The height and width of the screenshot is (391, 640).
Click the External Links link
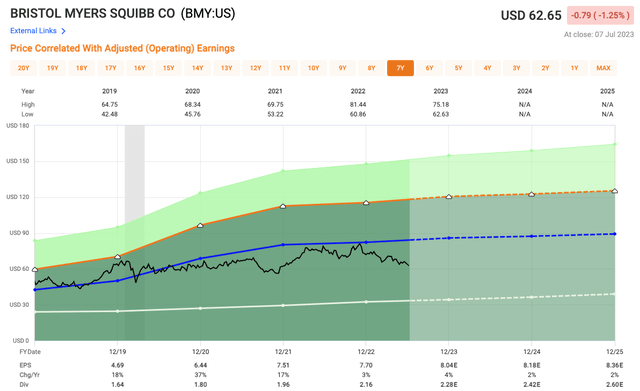[33, 31]
